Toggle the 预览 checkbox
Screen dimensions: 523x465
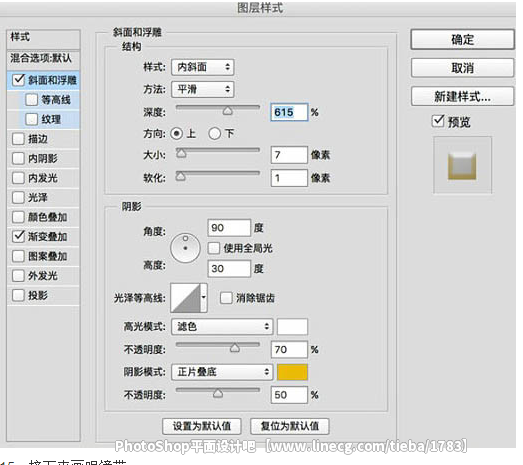(438, 121)
